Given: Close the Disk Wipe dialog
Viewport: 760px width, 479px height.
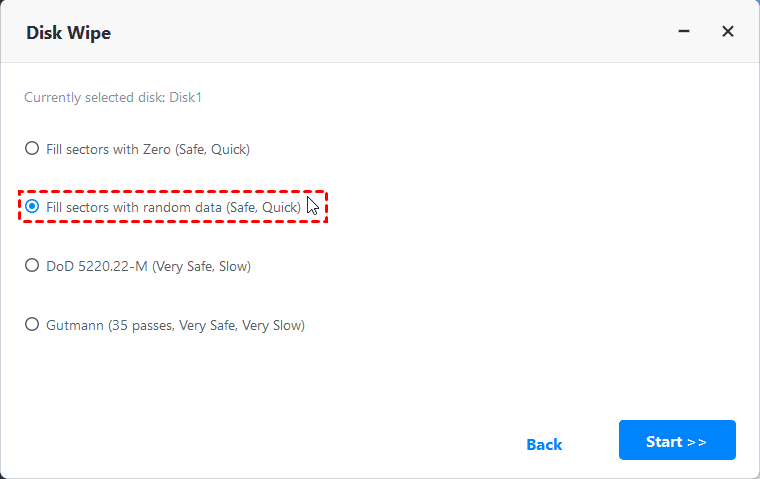Looking at the screenshot, I should point(728,32).
